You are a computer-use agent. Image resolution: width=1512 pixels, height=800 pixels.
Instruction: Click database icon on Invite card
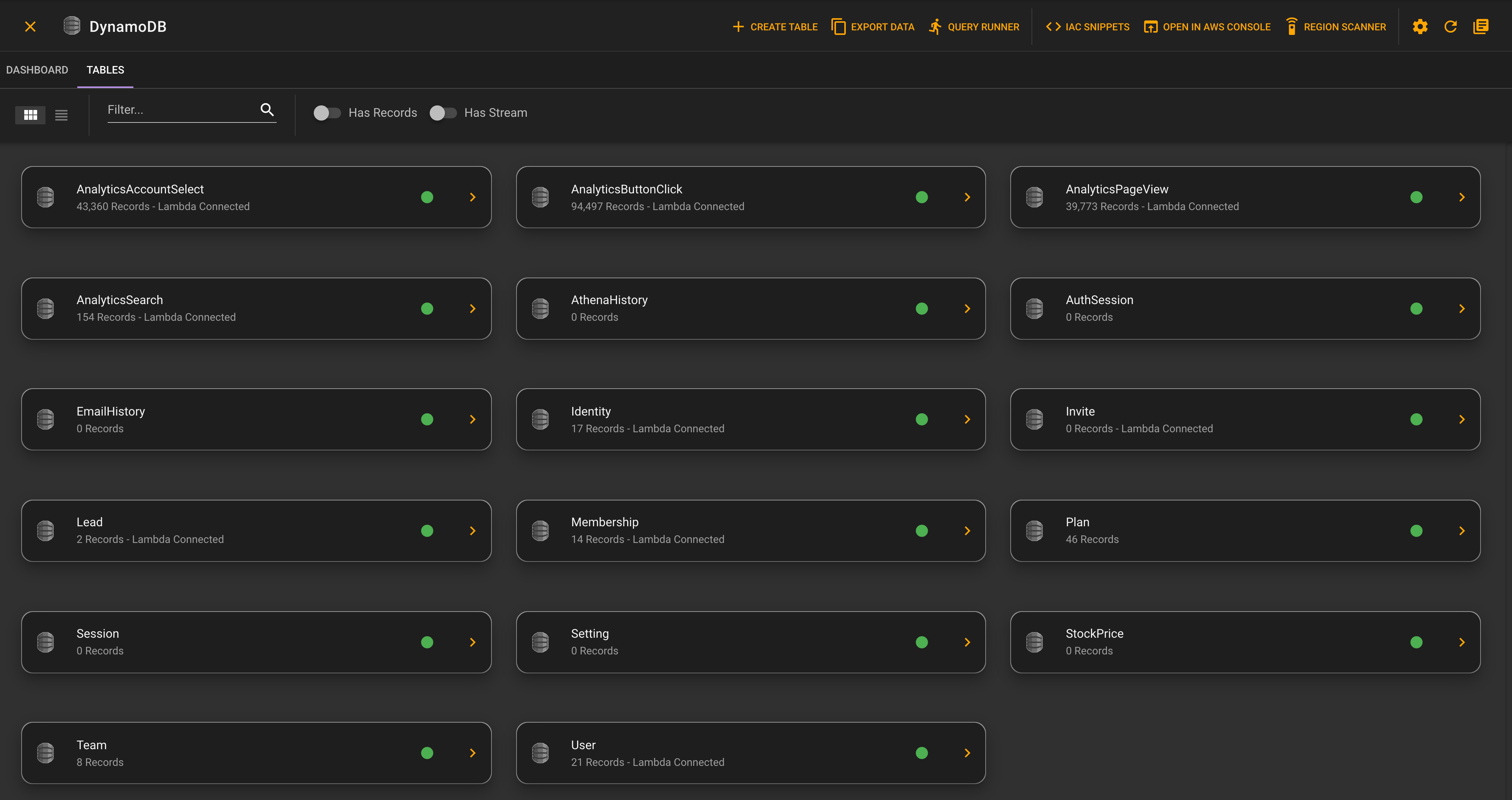point(1034,419)
